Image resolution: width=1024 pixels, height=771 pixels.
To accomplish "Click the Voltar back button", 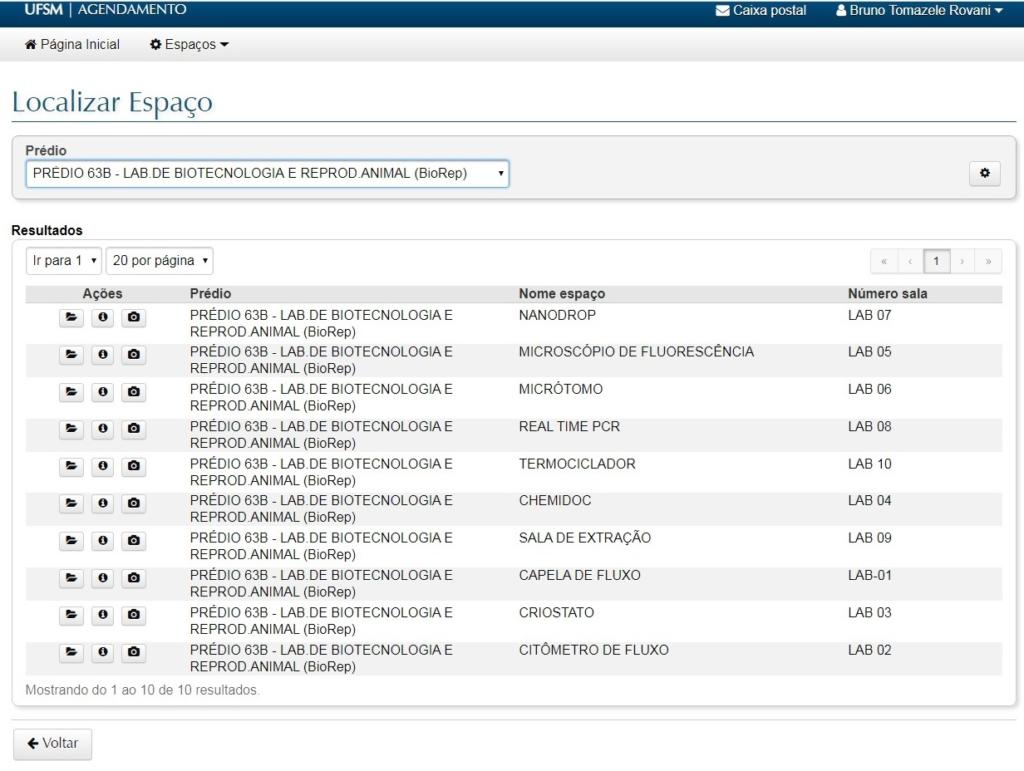I will point(52,744).
